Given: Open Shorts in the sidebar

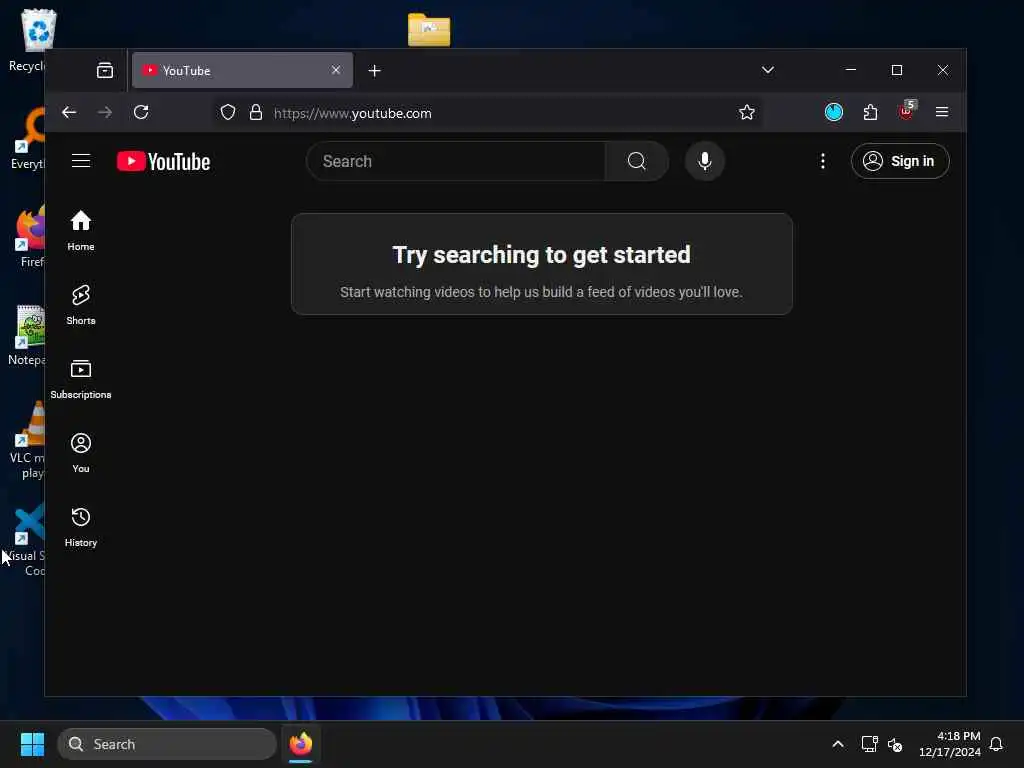Looking at the screenshot, I should point(81,304).
